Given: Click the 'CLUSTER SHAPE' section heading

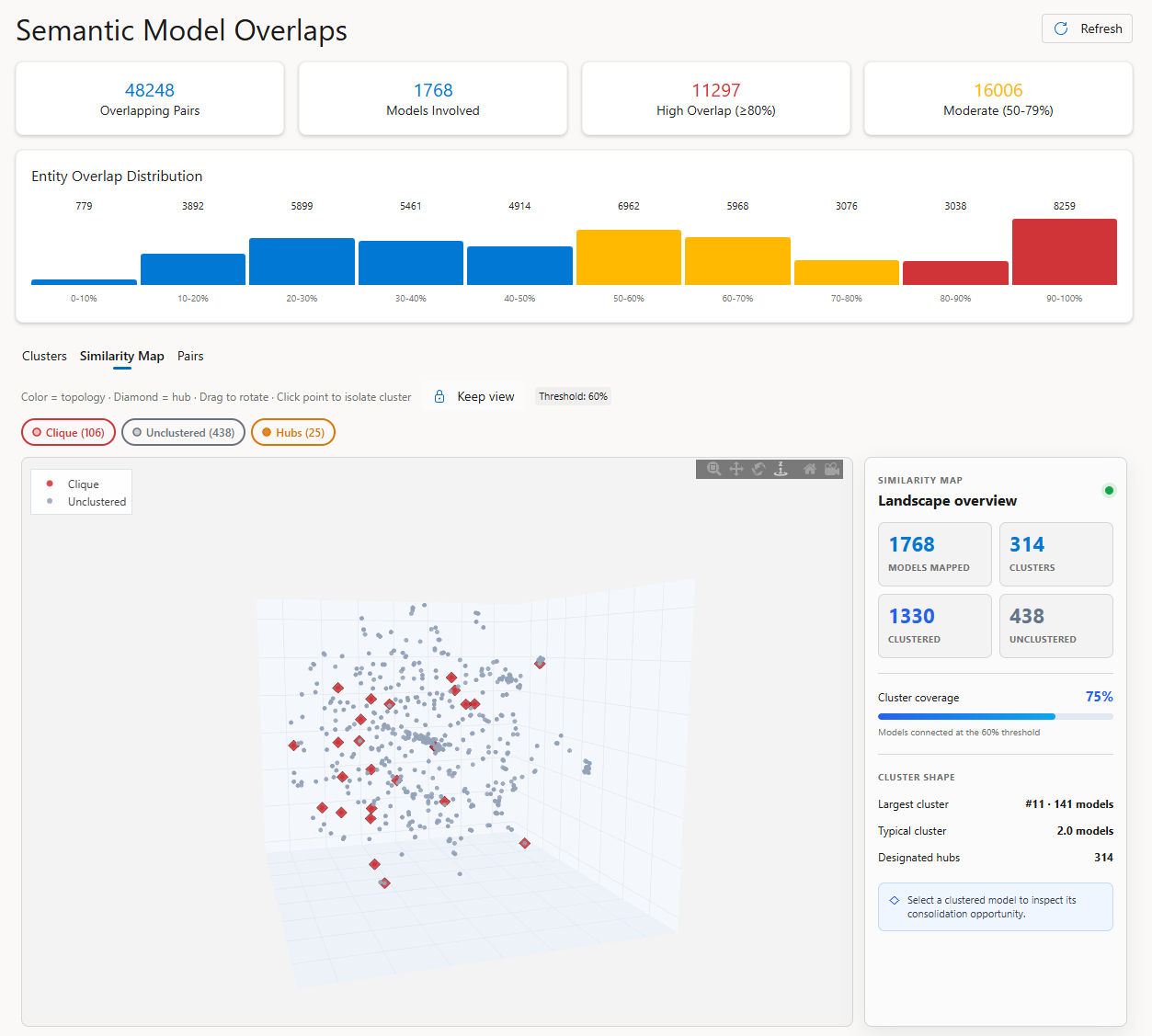Looking at the screenshot, I should tap(917, 778).
